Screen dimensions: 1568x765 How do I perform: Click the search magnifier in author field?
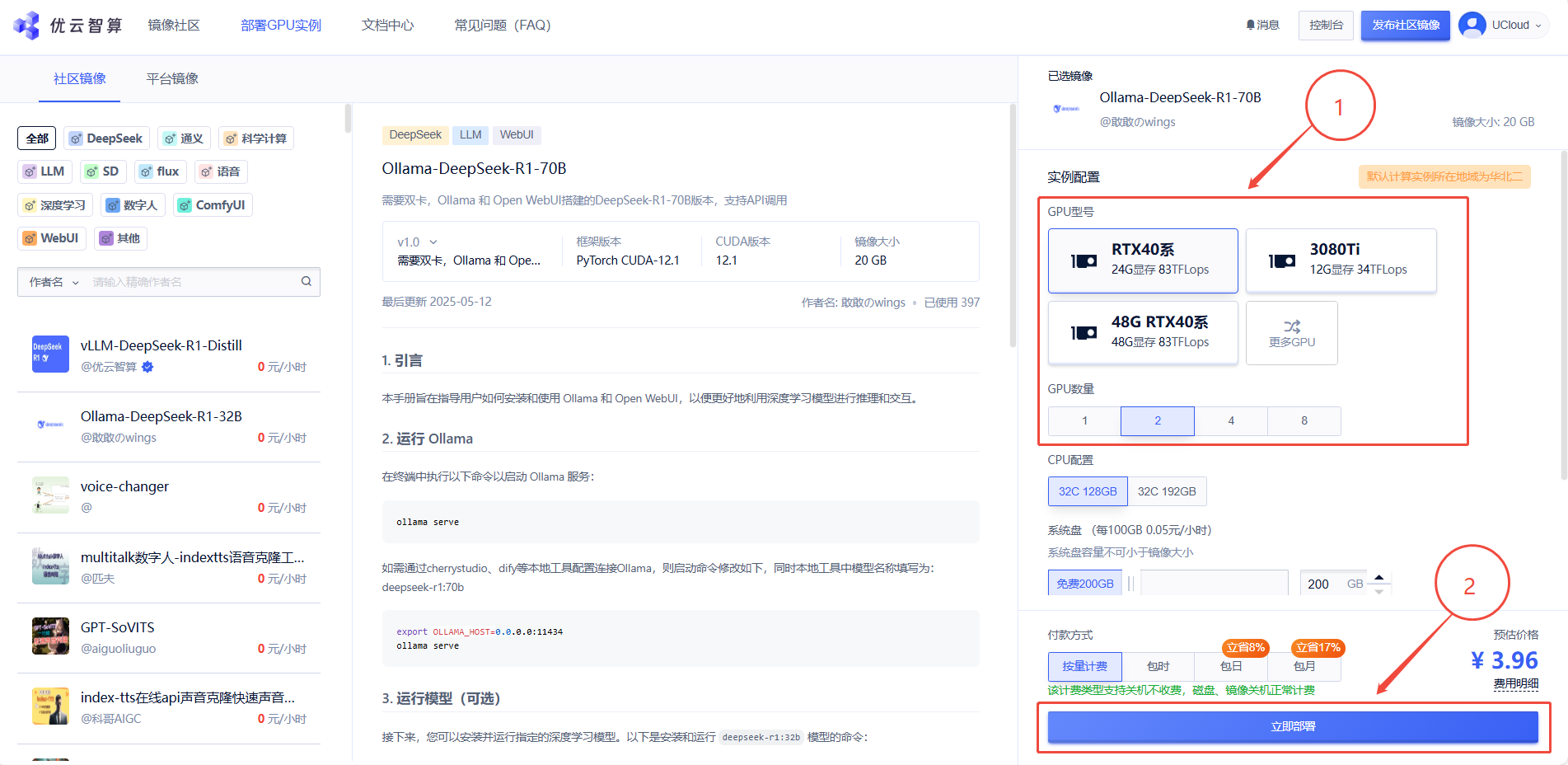tap(307, 282)
